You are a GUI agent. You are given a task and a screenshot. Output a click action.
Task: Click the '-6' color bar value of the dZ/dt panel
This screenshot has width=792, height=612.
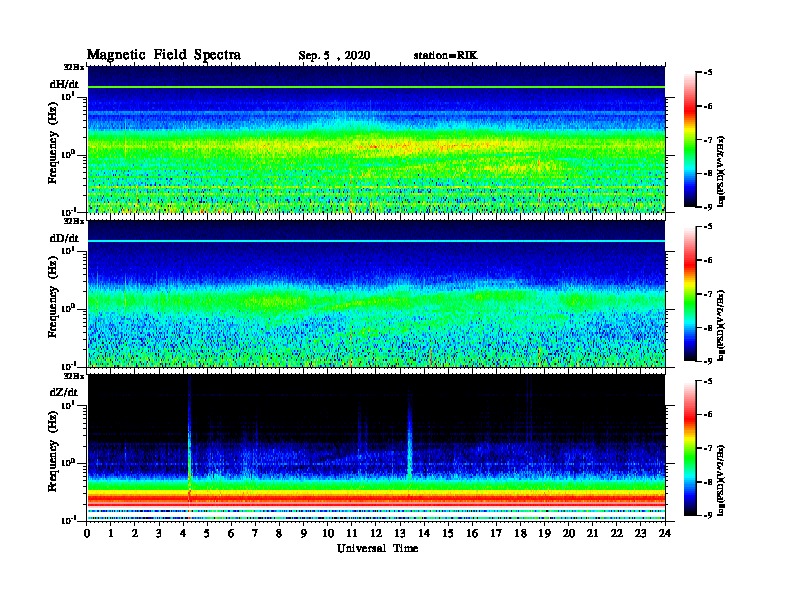pyautogui.click(x=707, y=415)
